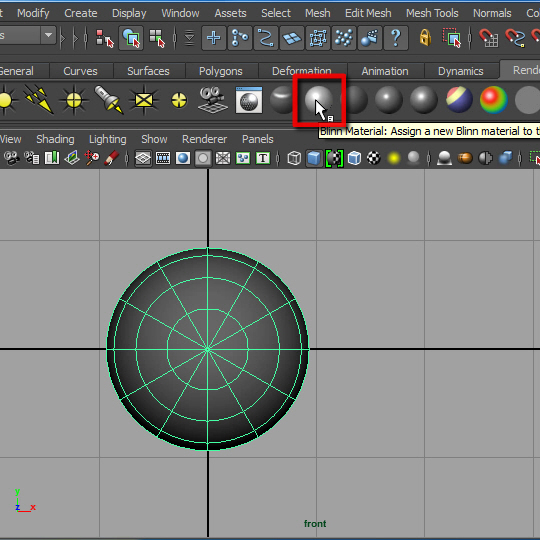
Task: Click the padlock lock selection icon
Action: pos(425,38)
